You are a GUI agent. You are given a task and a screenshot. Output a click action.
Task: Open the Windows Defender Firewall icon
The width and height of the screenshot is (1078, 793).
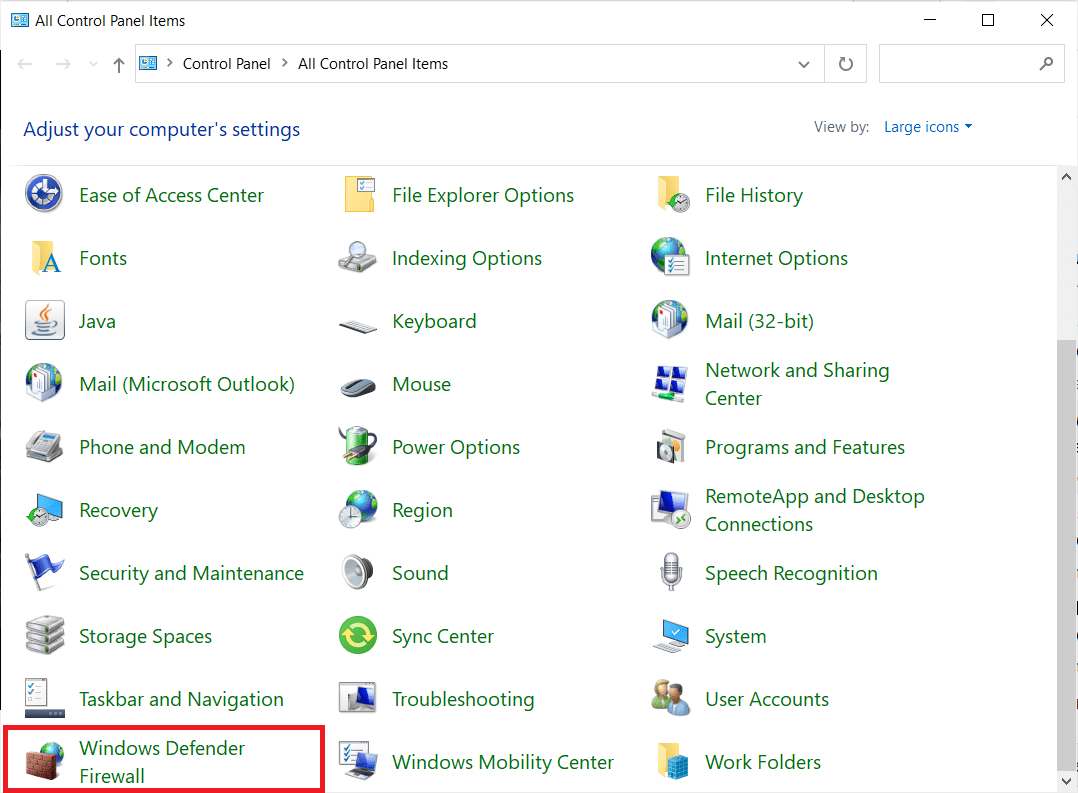[44, 762]
